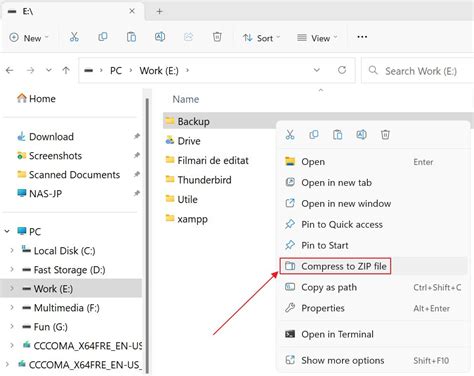Close the E:\ tab
The width and height of the screenshot is (474, 376).
132,11
